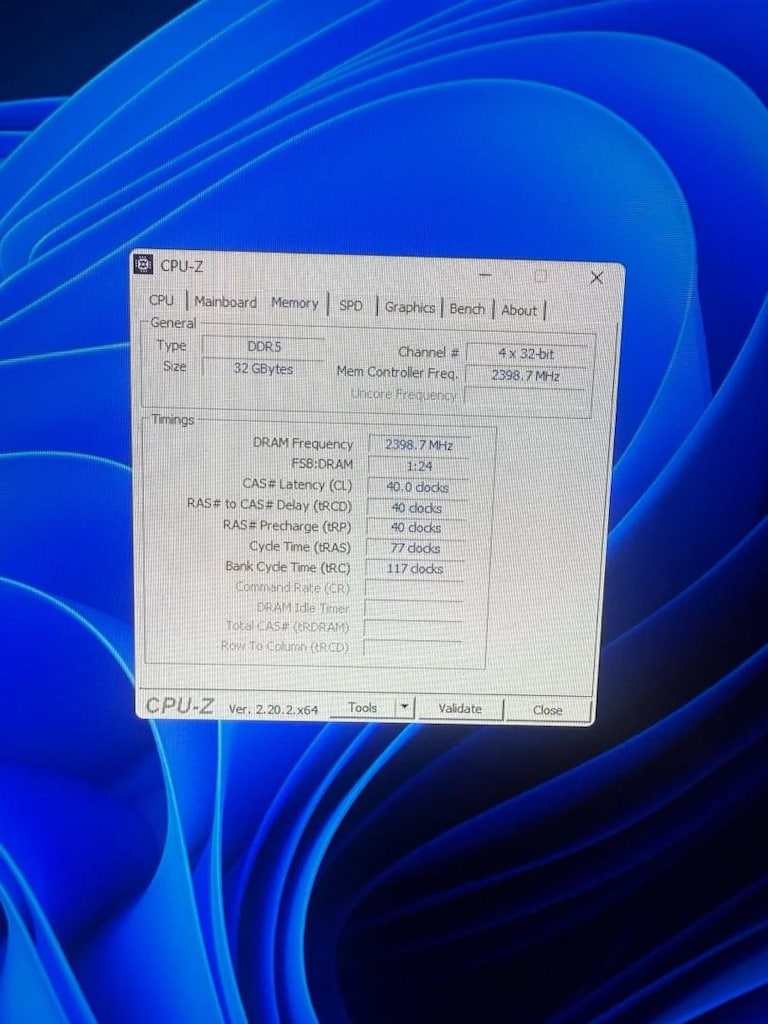Click the "CAS# Latency (CL)" label
This screenshot has width=768, height=1024.
click(x=297, y=485)
